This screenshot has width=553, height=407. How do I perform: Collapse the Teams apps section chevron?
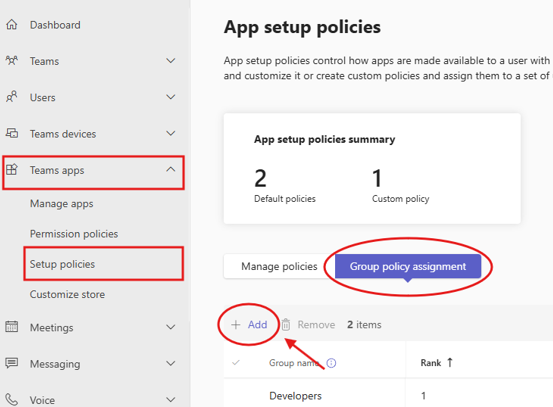tap(171, 170)
